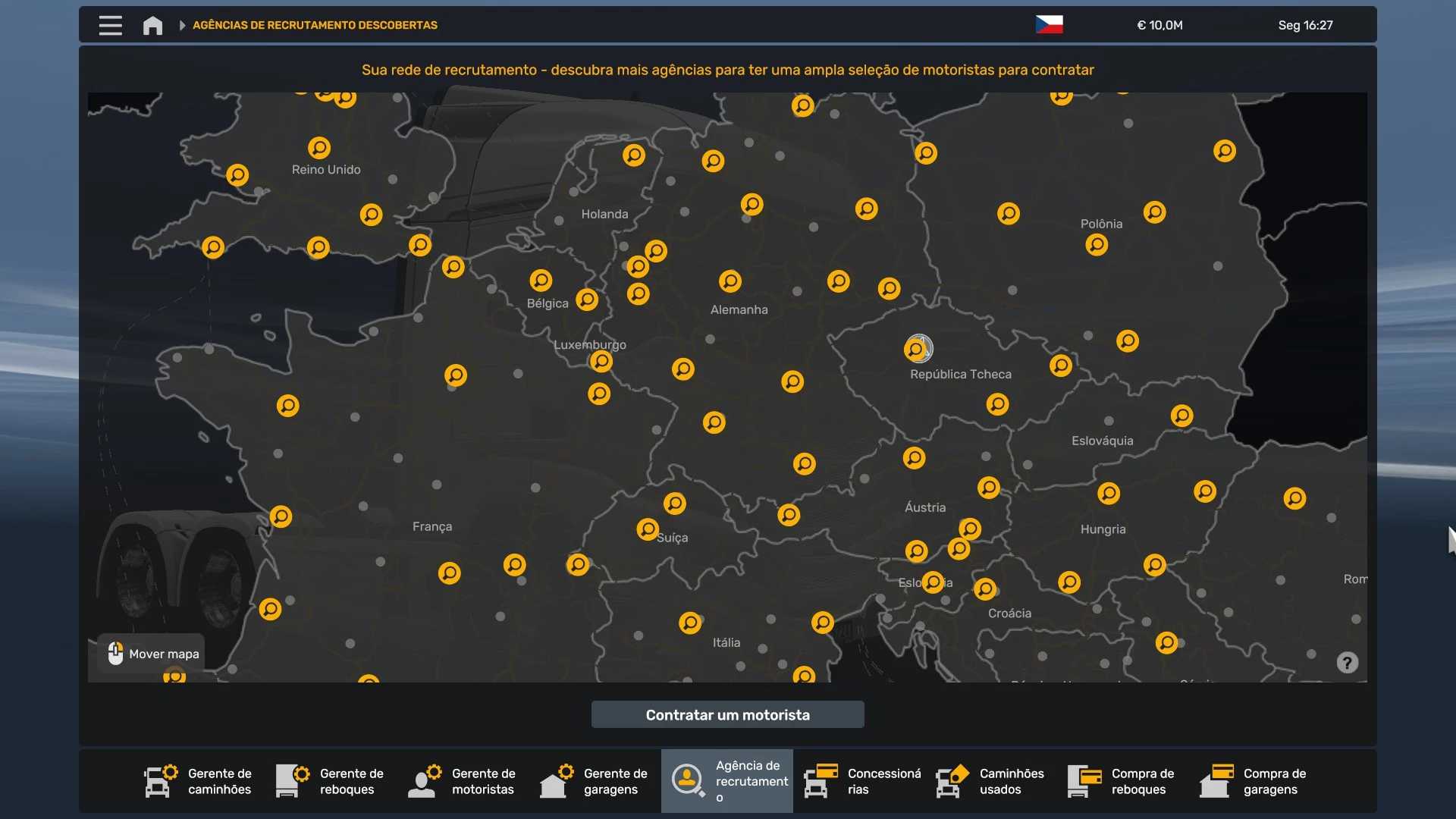Click agency marker left of Suíça label
The width and height of the screenshot is (1456, 819).
point(648,529)
